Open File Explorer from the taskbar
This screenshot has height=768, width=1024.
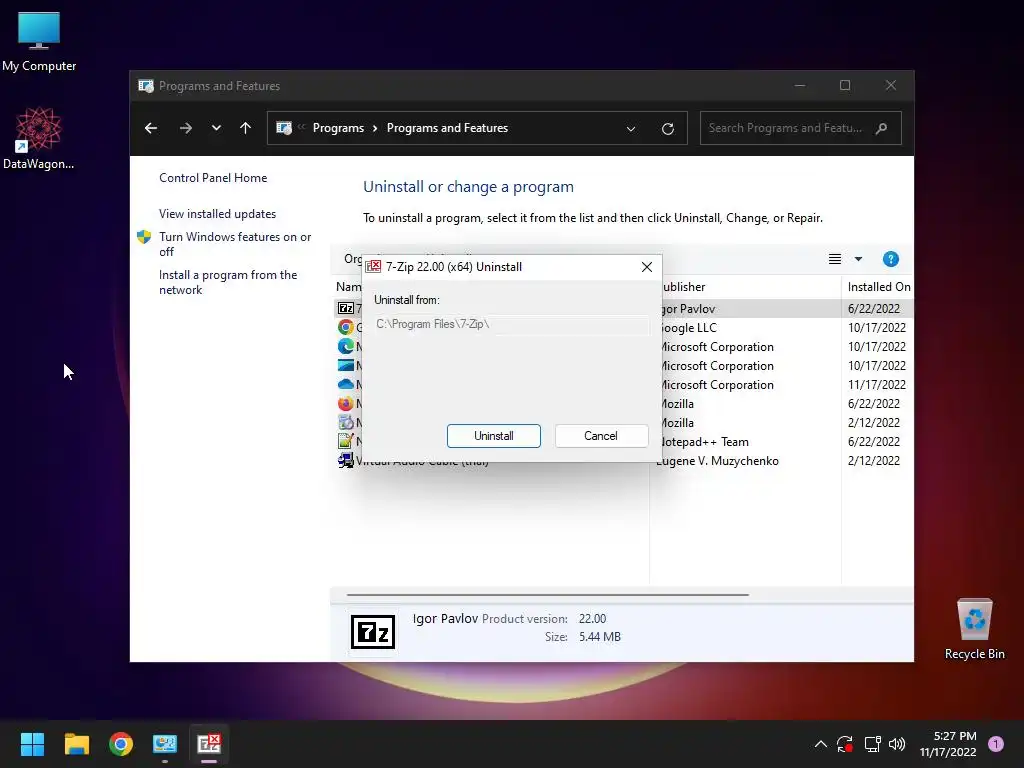point(76,744)
